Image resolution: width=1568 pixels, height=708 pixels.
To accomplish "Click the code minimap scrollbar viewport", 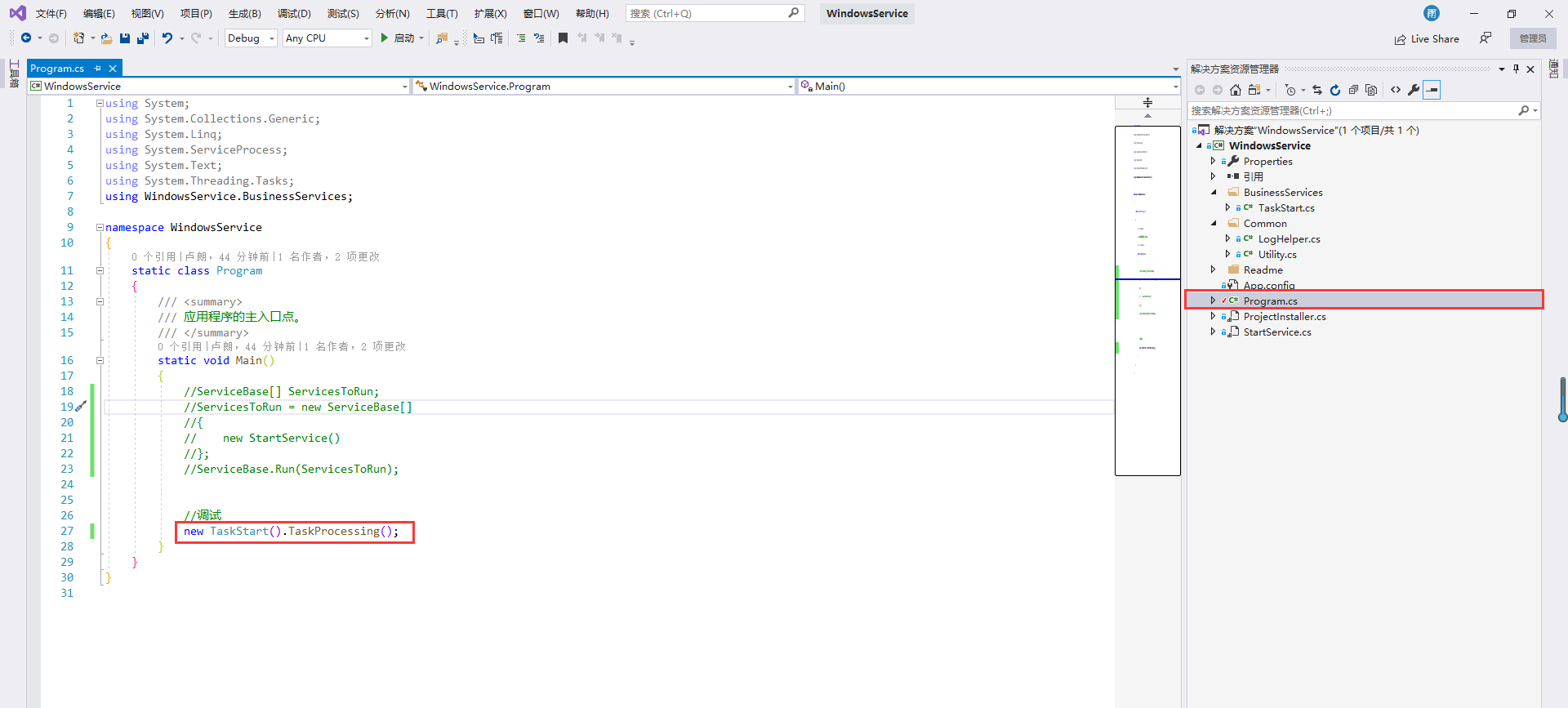I will 1147,301.
